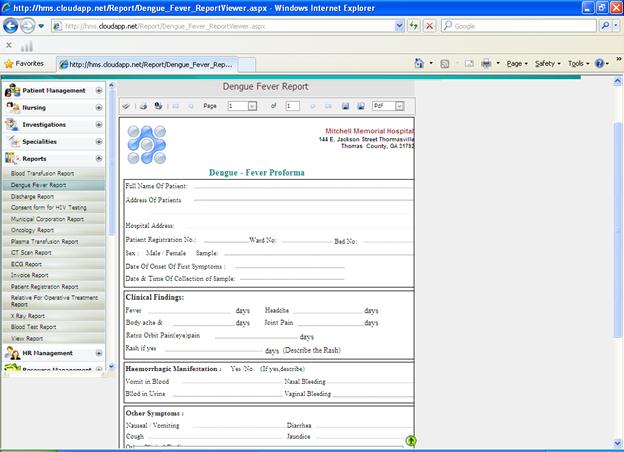
Task: Click the browser back arrow button
Action: tap(11, 26)
